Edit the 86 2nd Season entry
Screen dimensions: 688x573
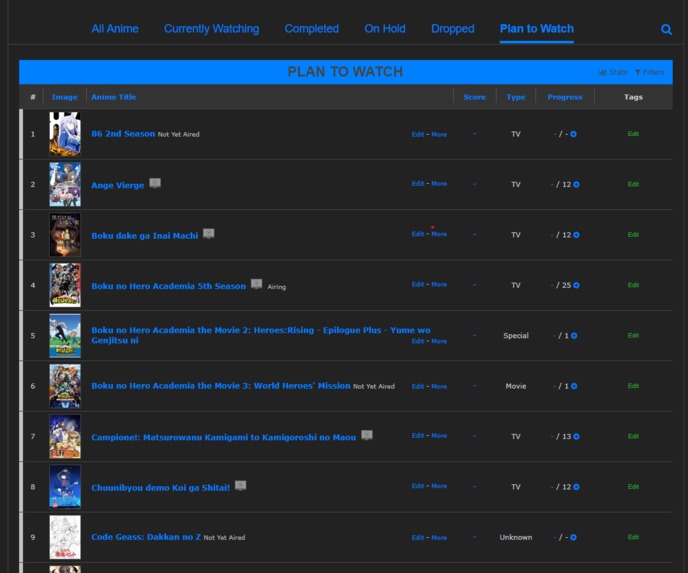click(x=418, y=134)
